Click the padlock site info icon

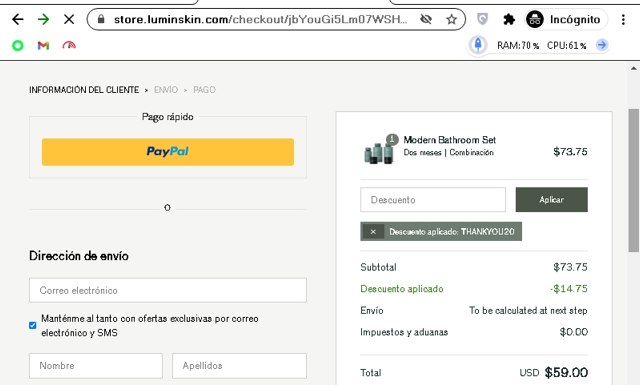(x=101, y=19)
